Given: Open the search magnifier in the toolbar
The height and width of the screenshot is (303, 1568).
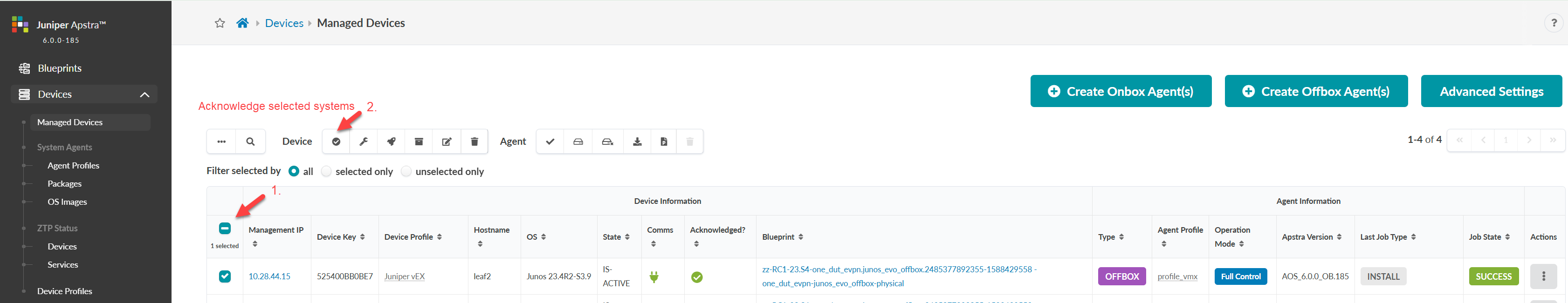Looking at the screenshot, I should [250, 141].
